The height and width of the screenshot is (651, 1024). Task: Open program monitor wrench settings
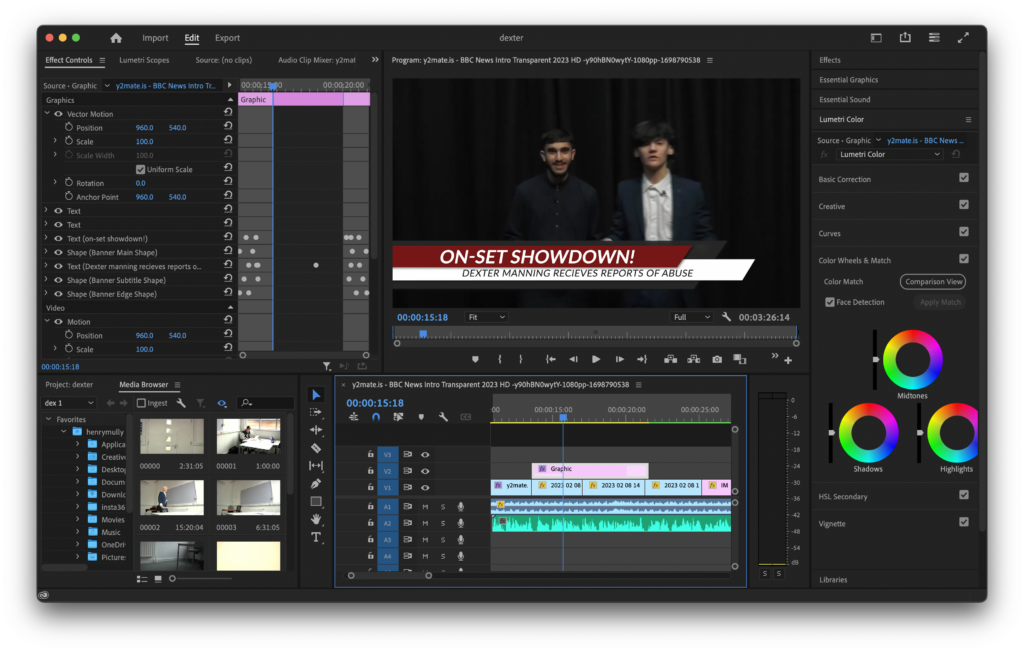tap(726, 317)
